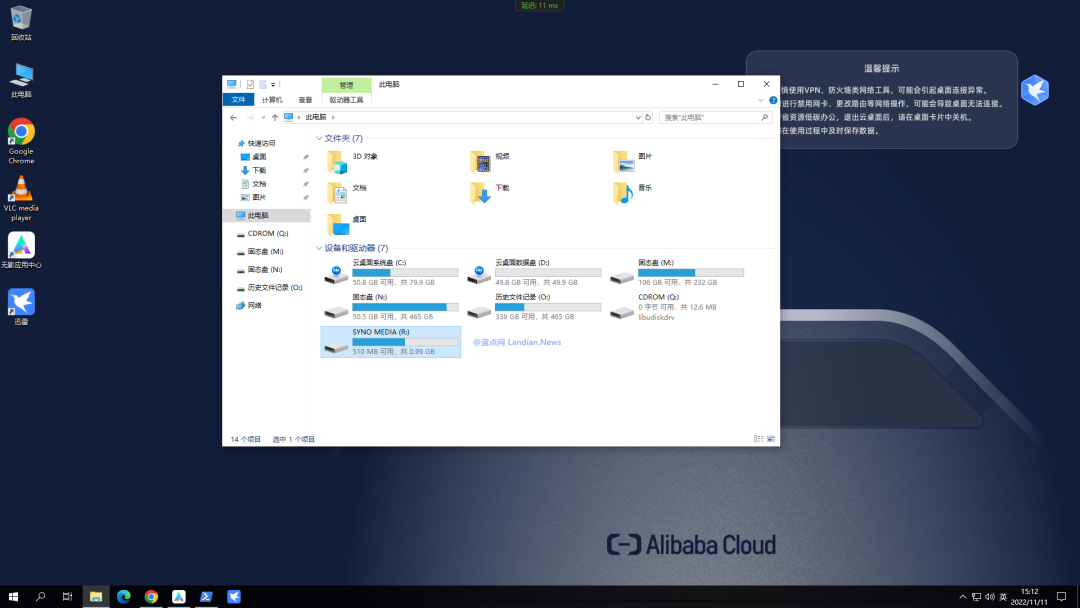
Task: Open the 回收站 recycle bin desktop icon
Action: [x=21, y=23]
